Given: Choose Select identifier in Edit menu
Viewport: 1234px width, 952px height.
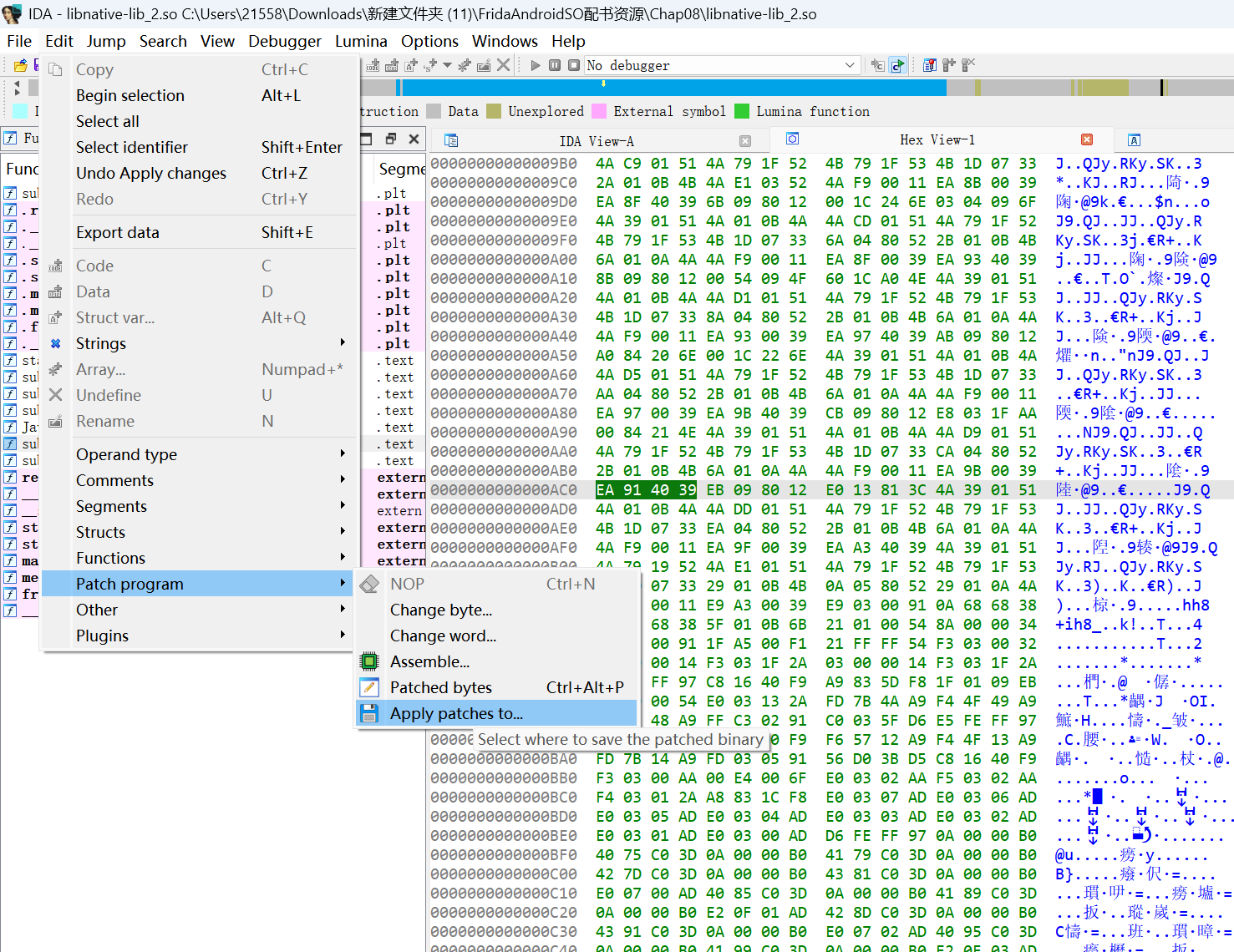Looking at the screenshot, I should pyautogui.click(x=201, y=147).
